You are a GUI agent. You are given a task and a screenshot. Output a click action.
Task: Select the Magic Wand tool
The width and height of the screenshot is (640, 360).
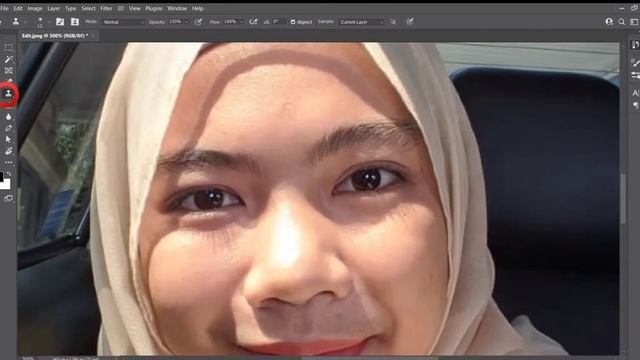[9, 60]
